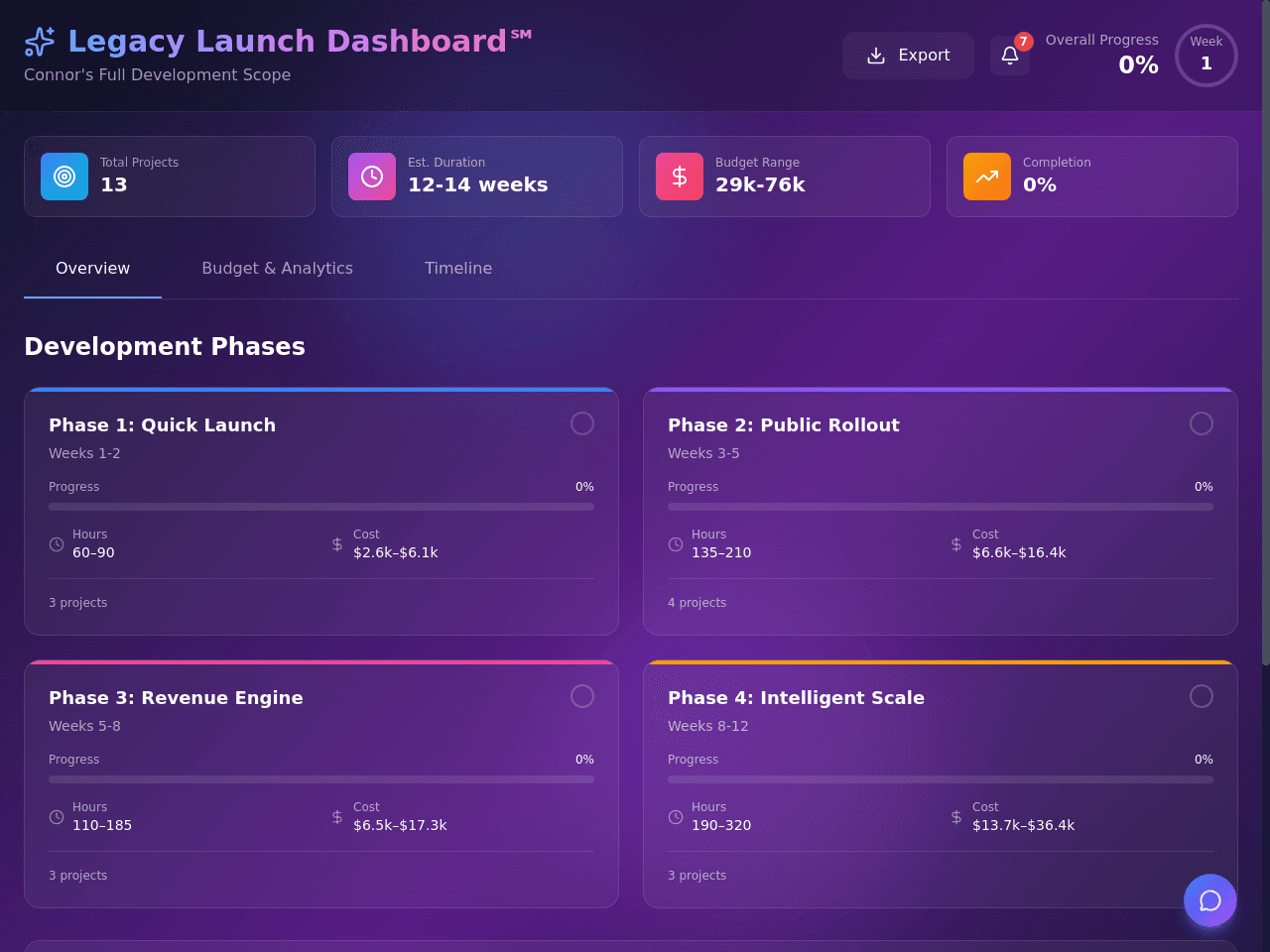Click the "110–185" hours value
Viewport: 1270px width, 952px height.
click(102, 825)
